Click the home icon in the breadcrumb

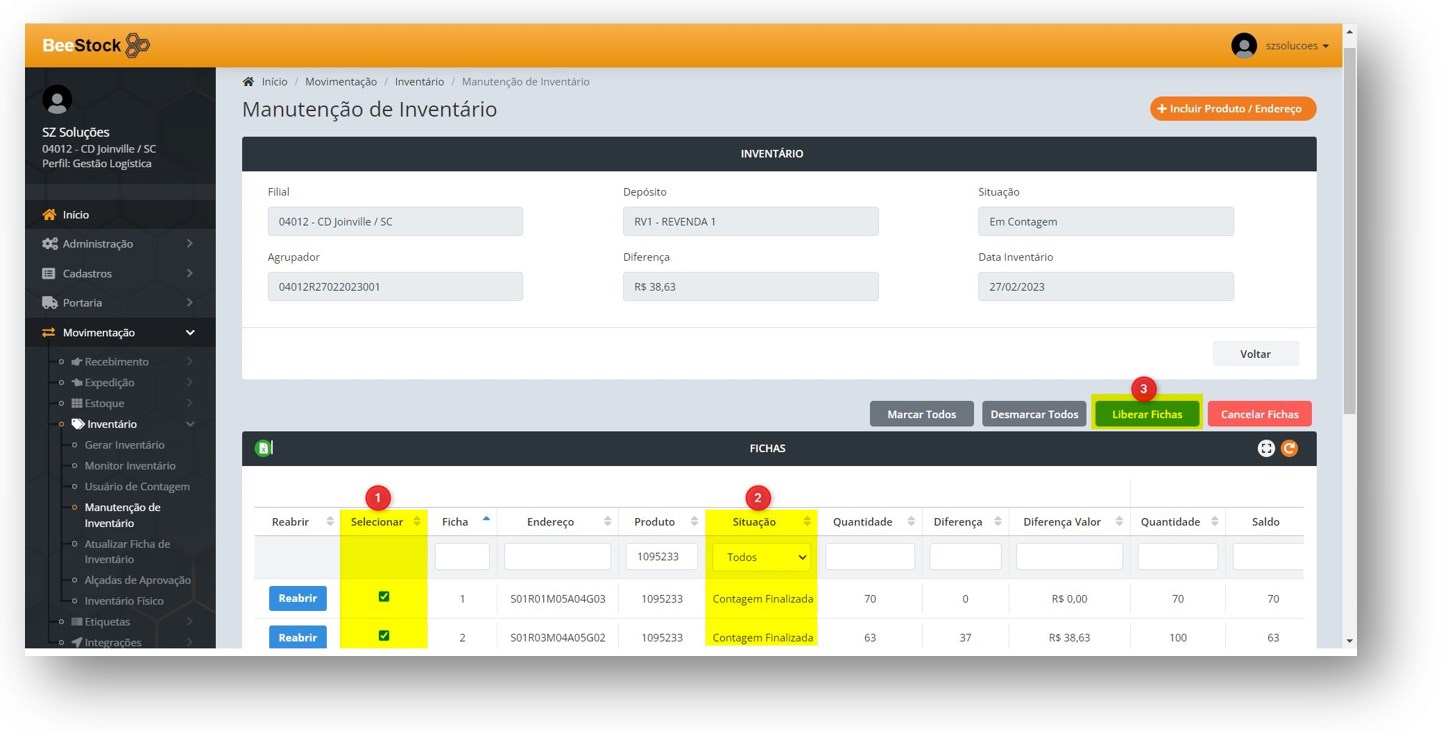click(x=249, y=82)
